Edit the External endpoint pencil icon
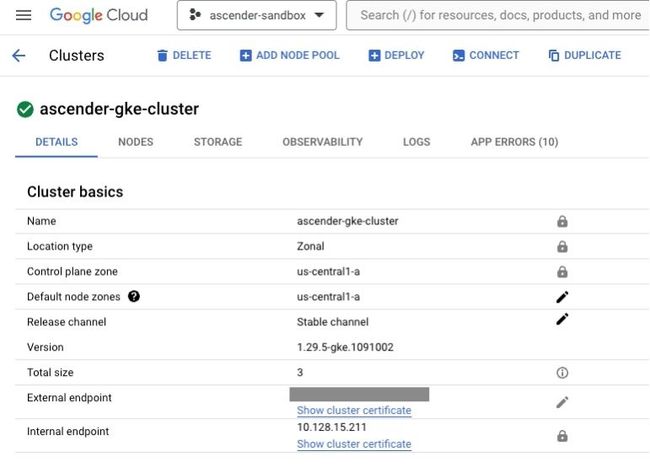This screenshot has height=467, width=650. 562,402
